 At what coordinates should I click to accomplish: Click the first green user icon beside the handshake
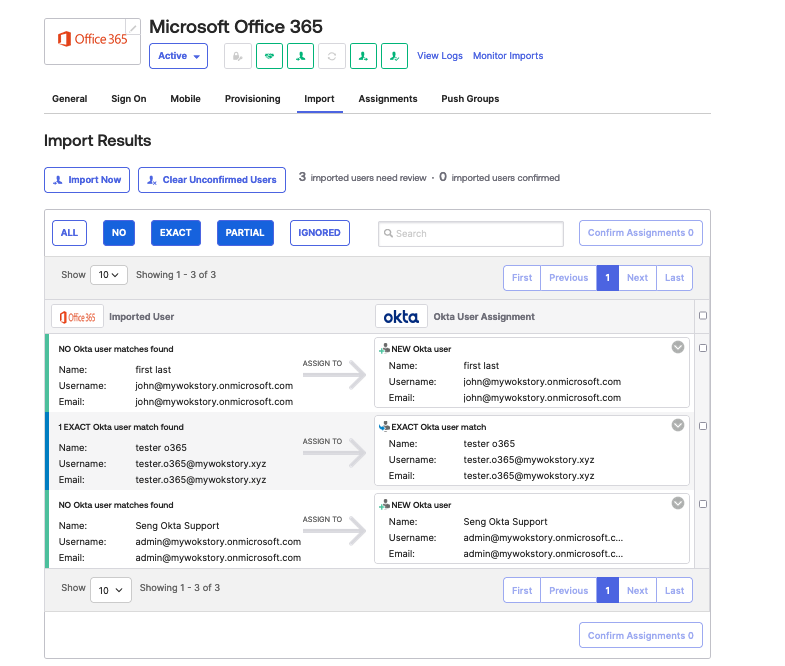point(300,56)
